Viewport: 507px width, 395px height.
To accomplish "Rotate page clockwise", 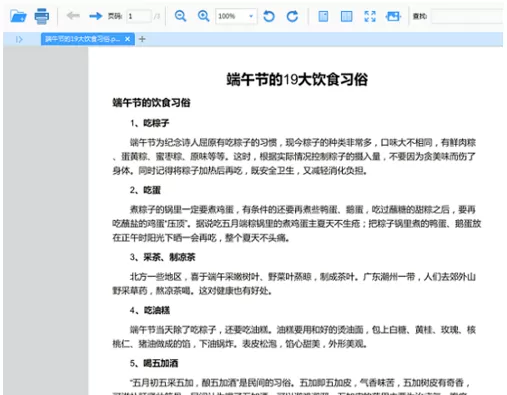I will point(292,16).
